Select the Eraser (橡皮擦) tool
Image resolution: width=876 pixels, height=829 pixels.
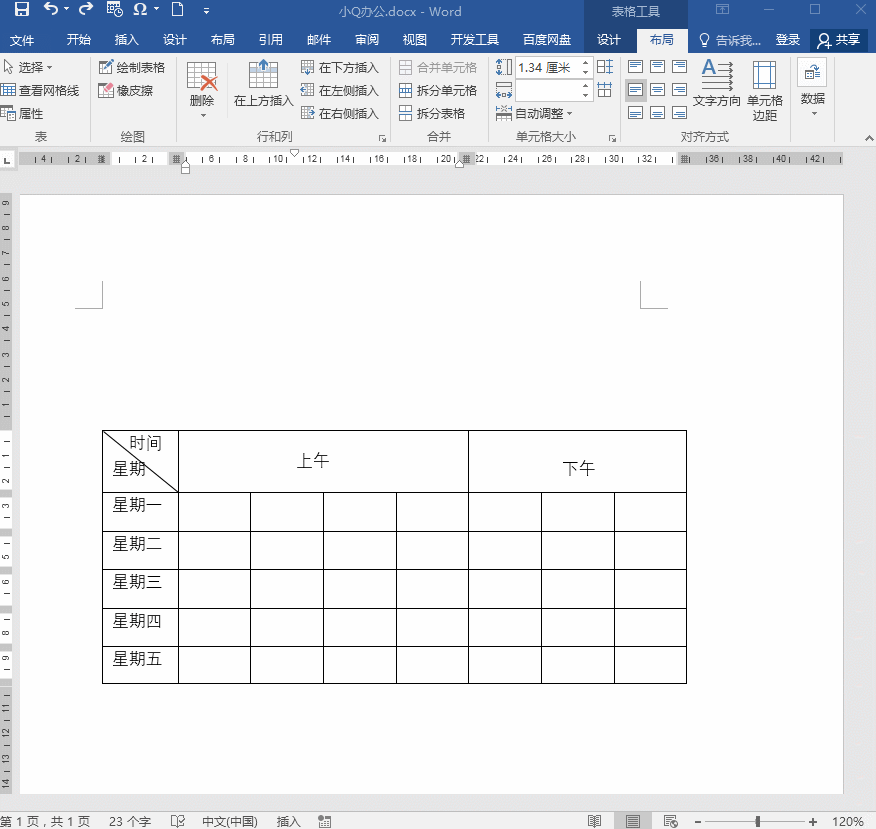125,90
